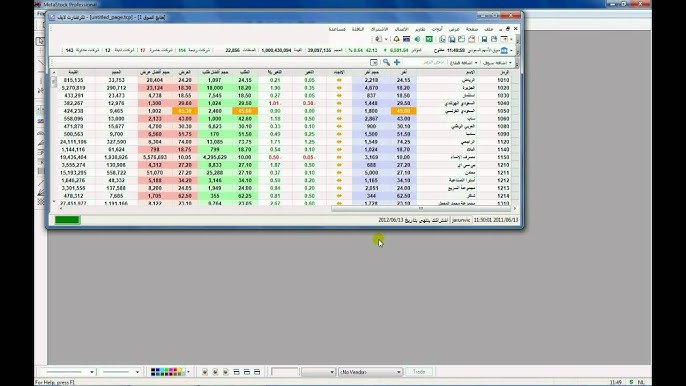Sort by the symbol number column header
This screenshot has height=386, width=686.
coord(504,72)
